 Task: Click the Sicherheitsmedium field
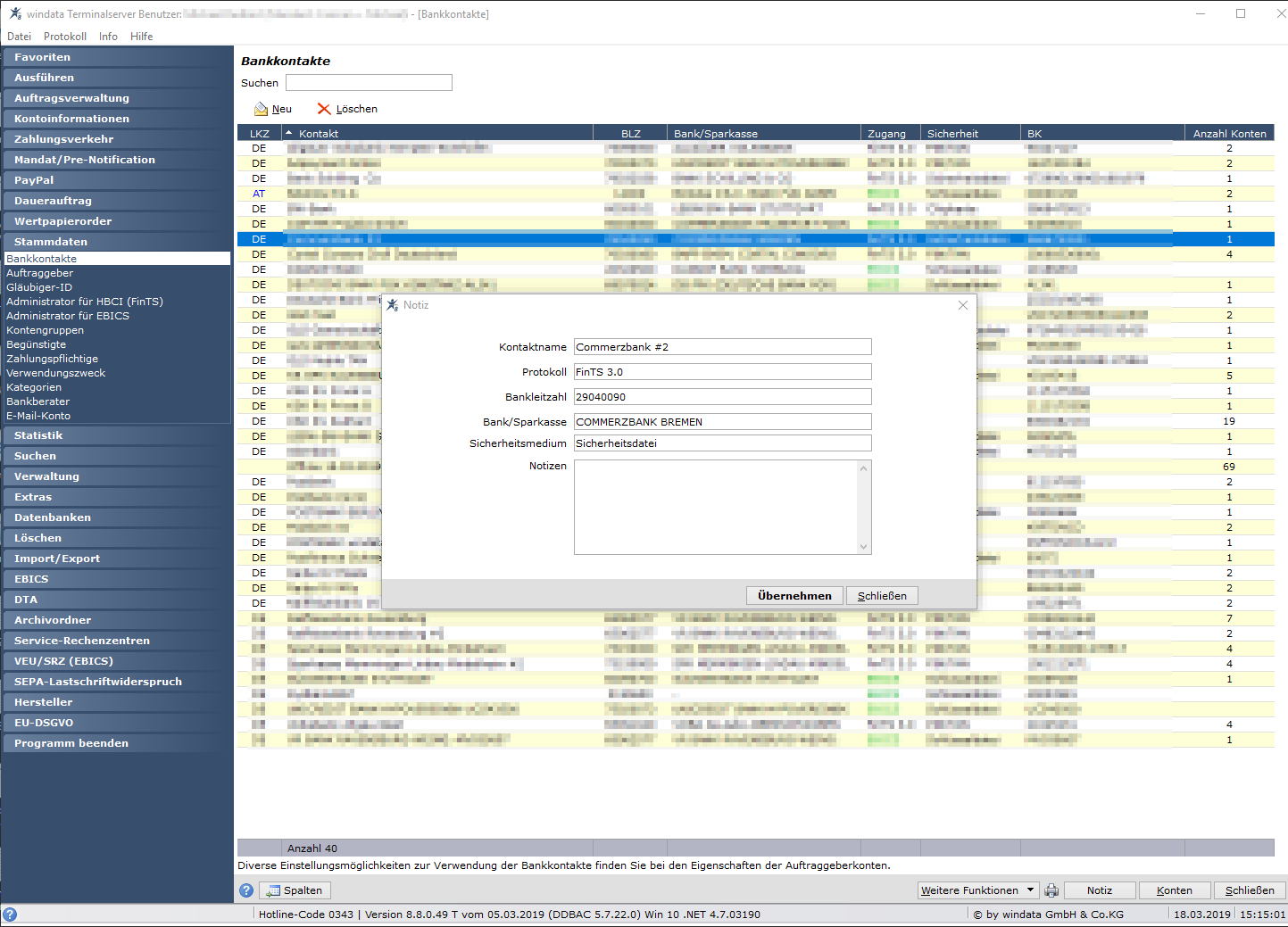pyautogui.click(x=723, y=443)
